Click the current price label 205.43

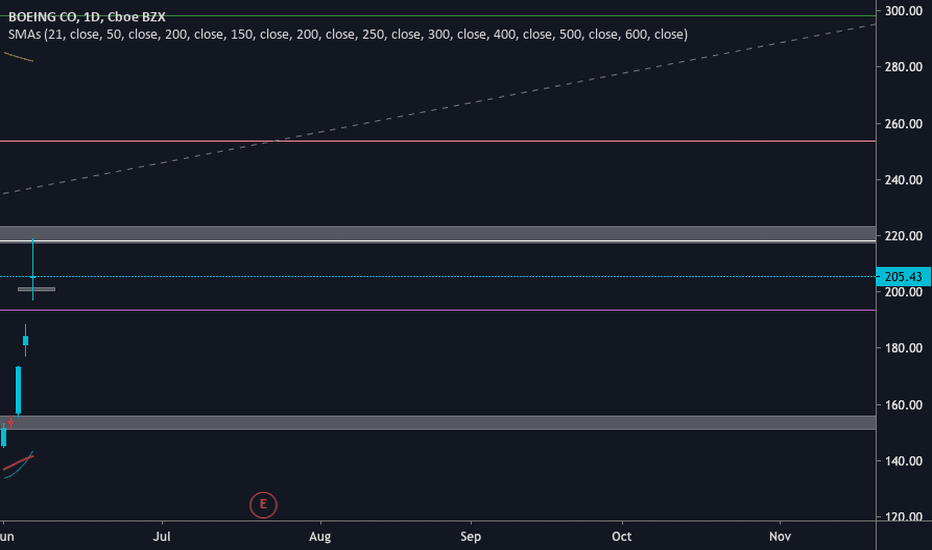903,276
